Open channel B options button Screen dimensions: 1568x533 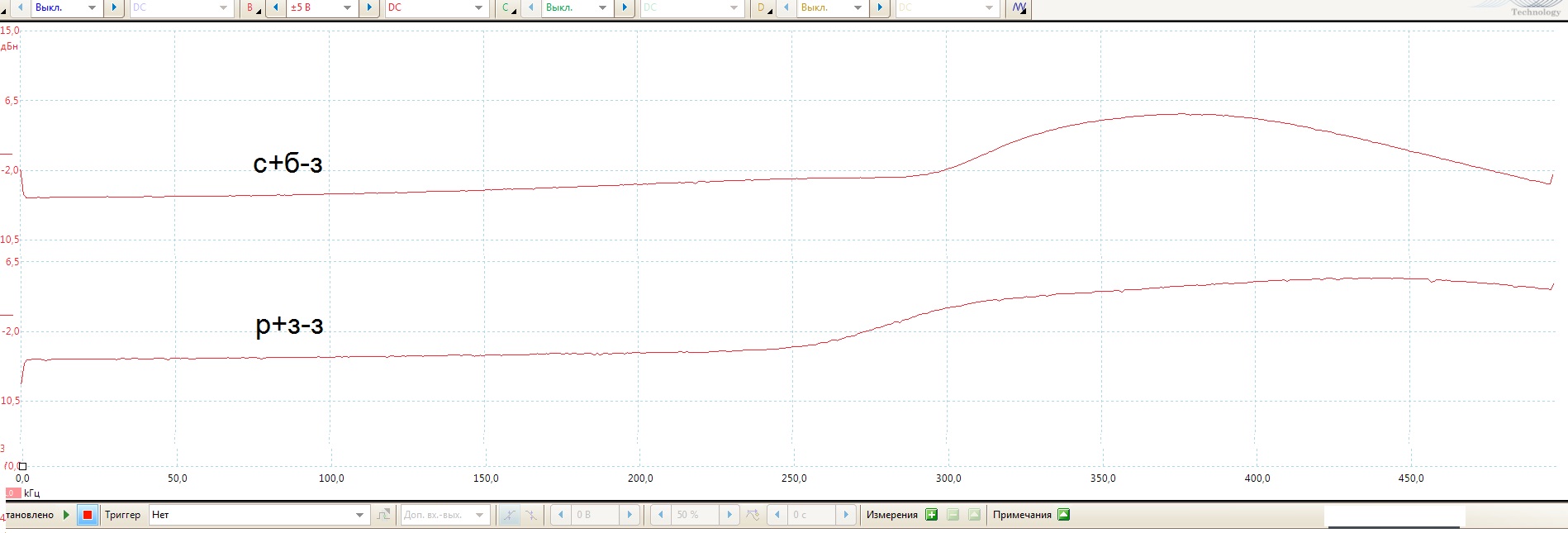coord(251,8)
